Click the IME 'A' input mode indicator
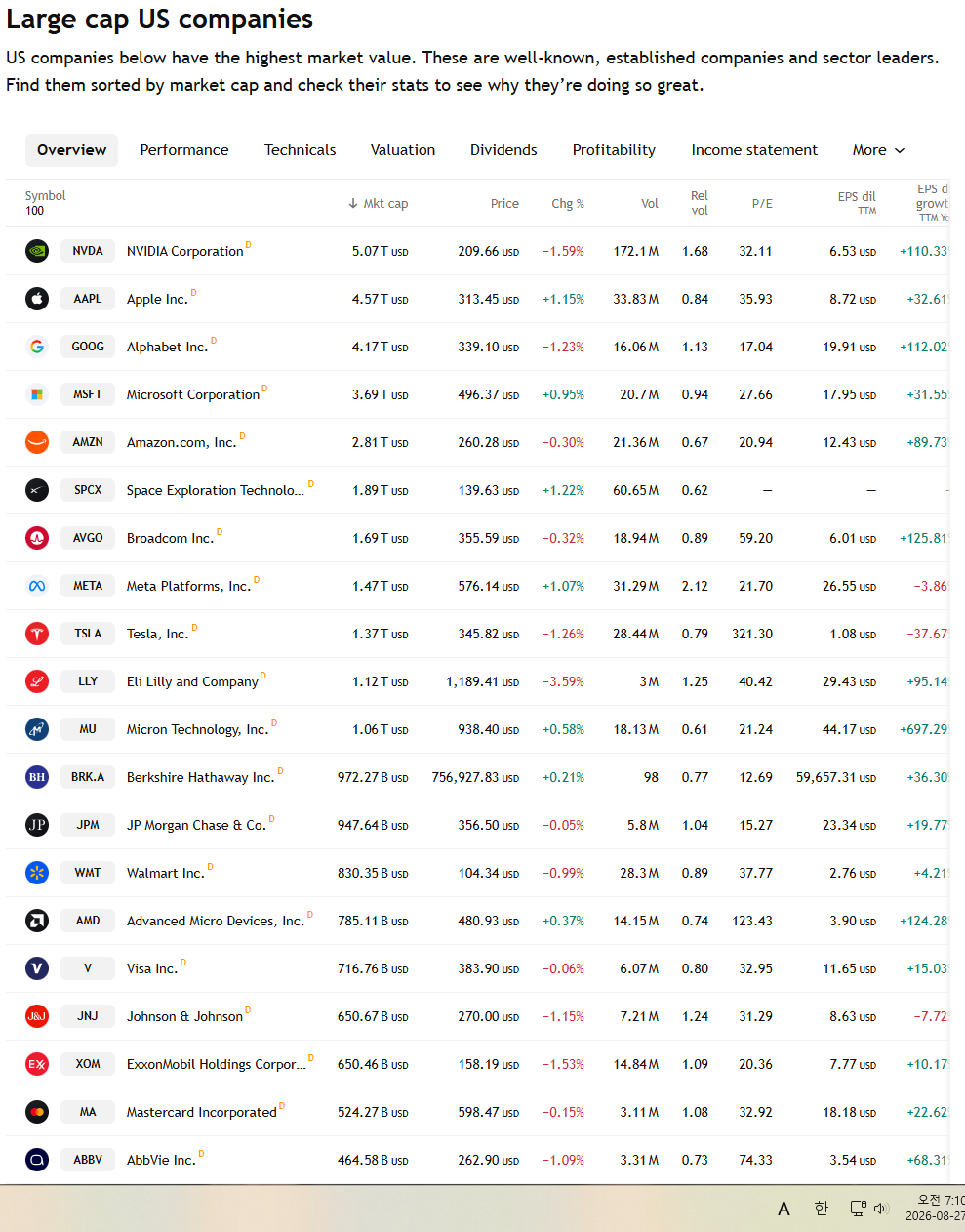This screenshot has width=965, height=1232. point(784,1210)
